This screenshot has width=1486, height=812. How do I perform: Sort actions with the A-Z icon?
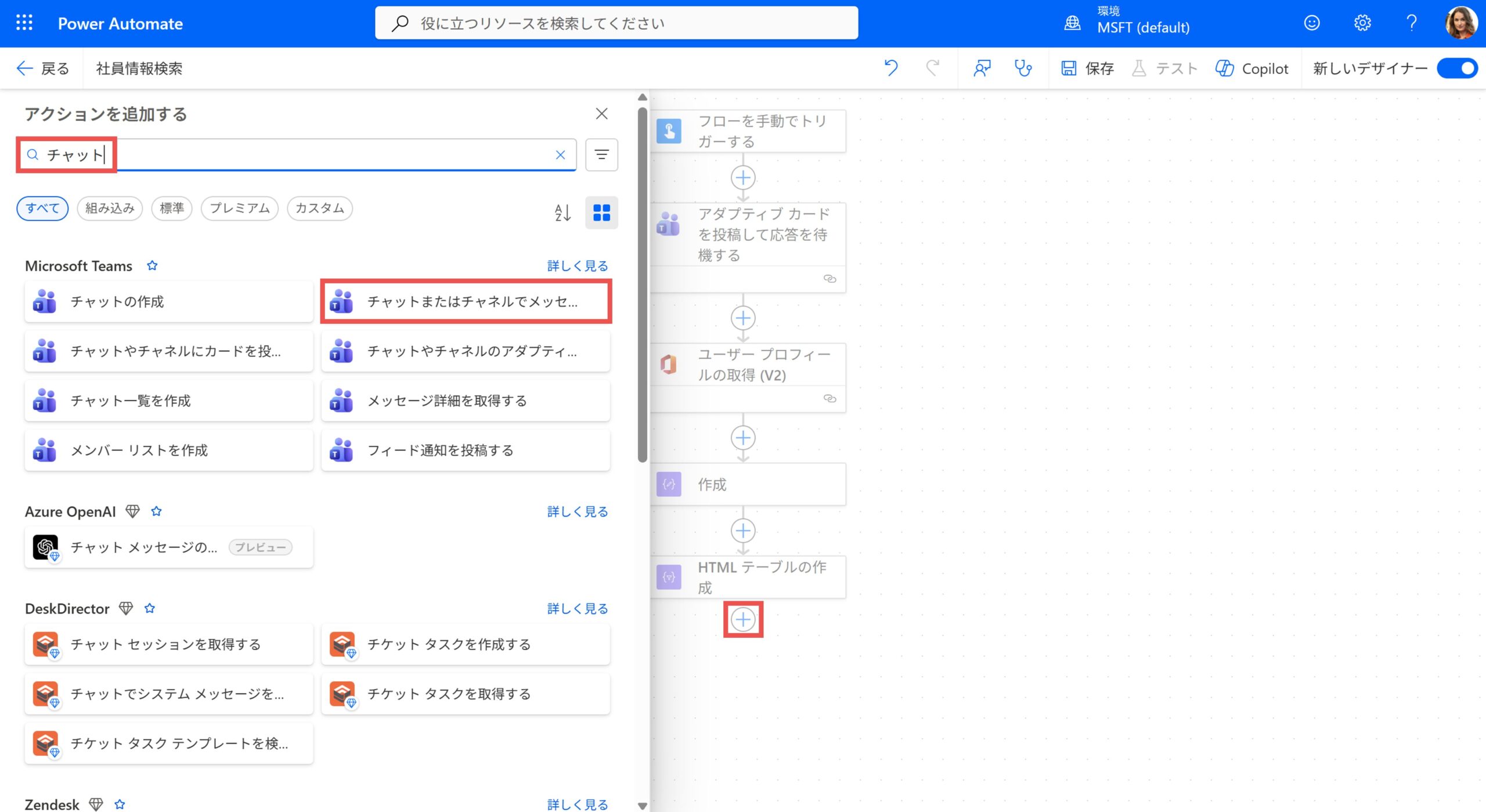tap(562, 212)
